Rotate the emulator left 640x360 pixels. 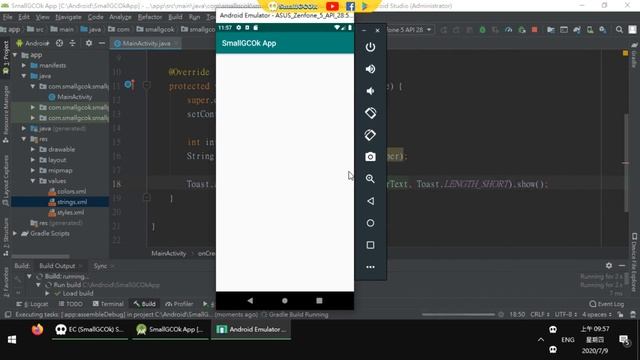(370, 113)
